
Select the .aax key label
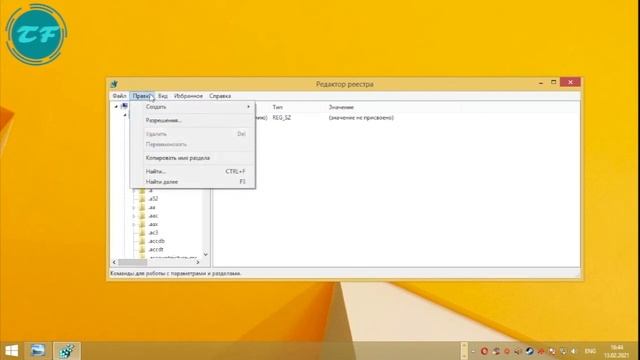point(153,224)
